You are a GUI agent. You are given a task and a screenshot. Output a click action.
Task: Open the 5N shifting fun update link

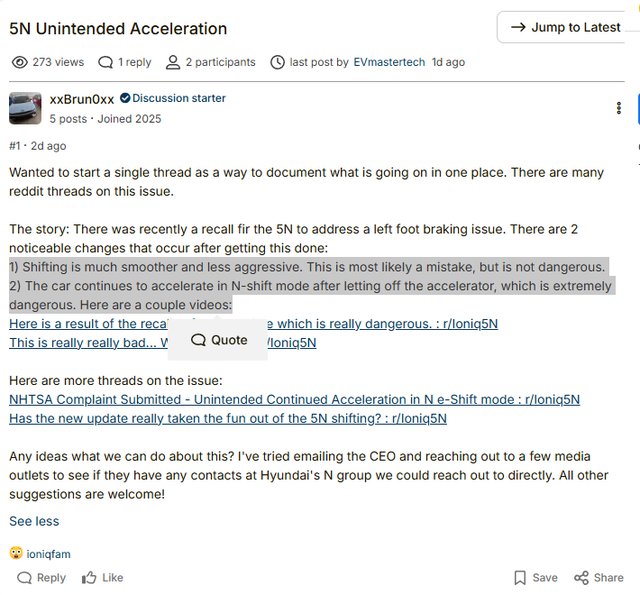[227, 418]
